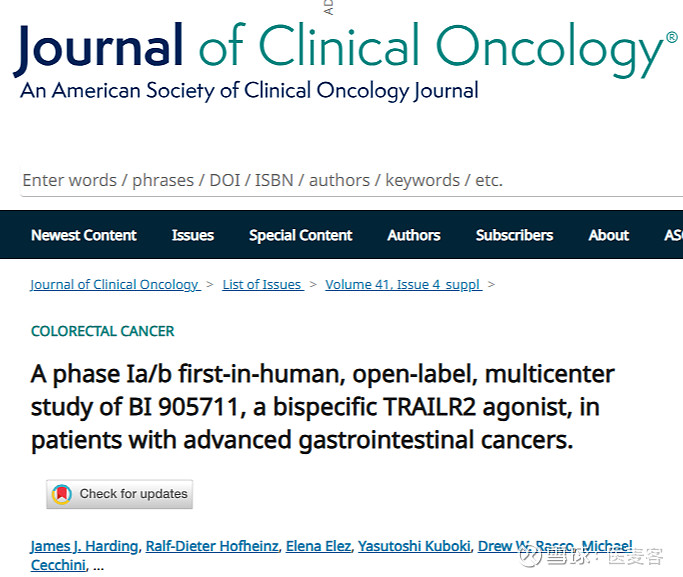Click the Journal of Clinical Oncology breadcrumb

(x=115, y=285)
